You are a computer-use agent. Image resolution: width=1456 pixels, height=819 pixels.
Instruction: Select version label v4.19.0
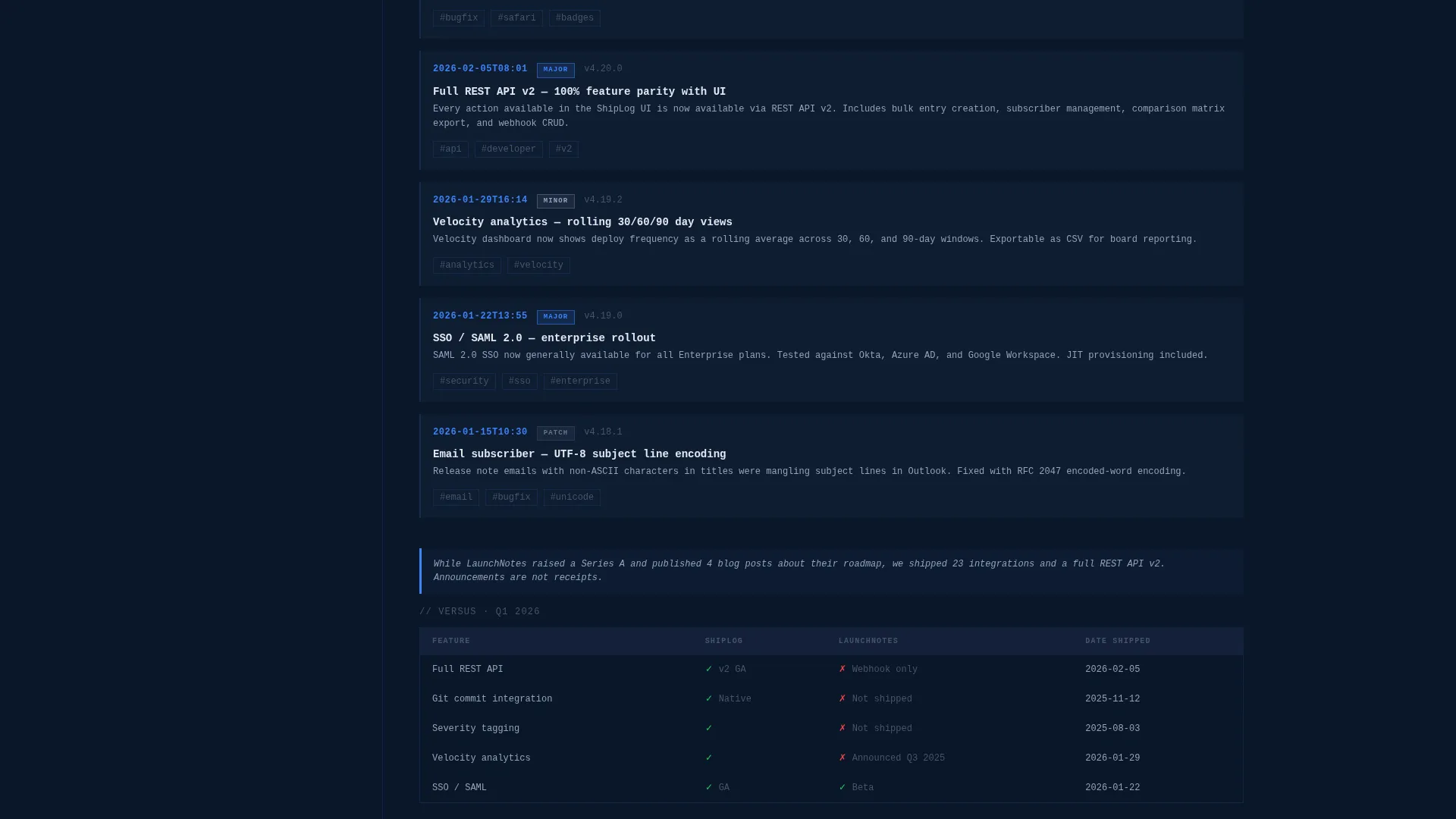603,316
